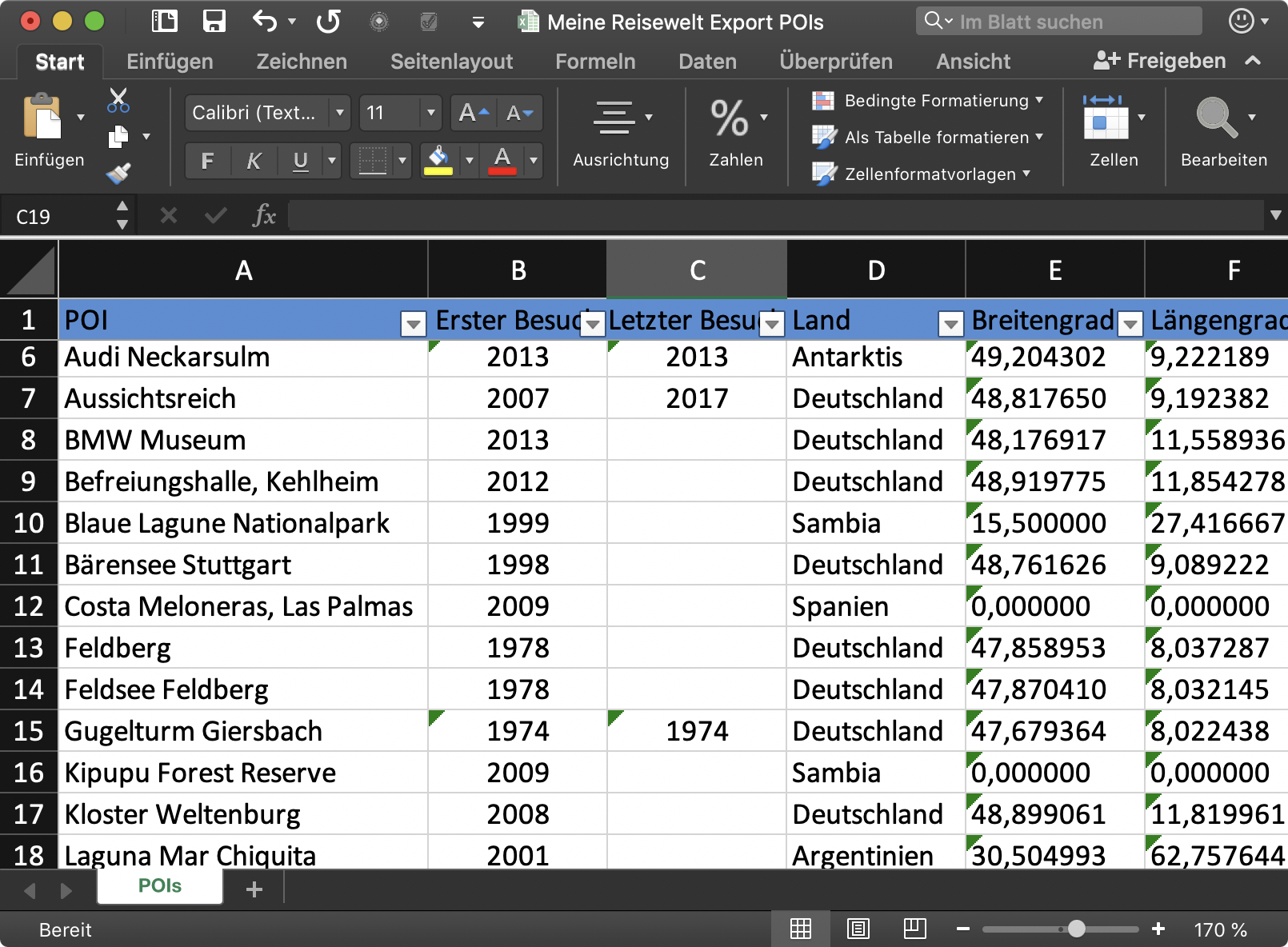The height and width of the screenshot is (947, 1288).
Task: Click the Im Blatt suchen search field
Action: [x=1059, y=22]
